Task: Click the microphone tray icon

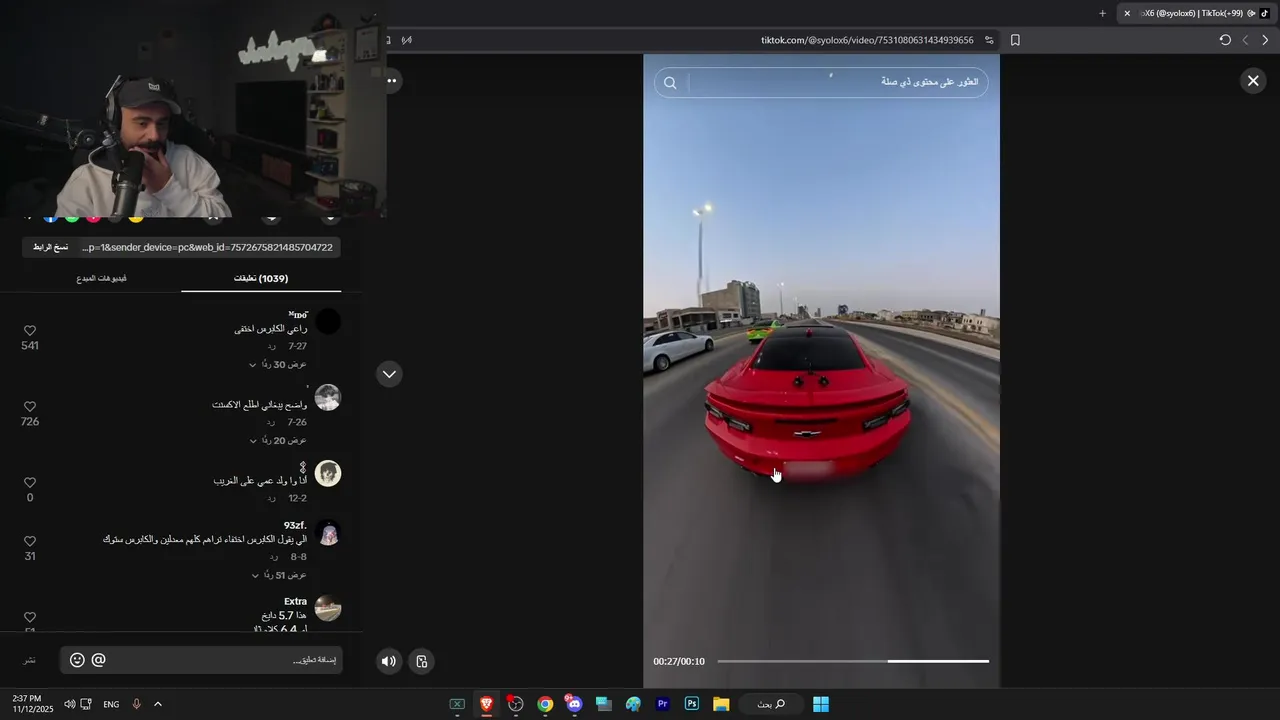Action: tap(136, 704)
